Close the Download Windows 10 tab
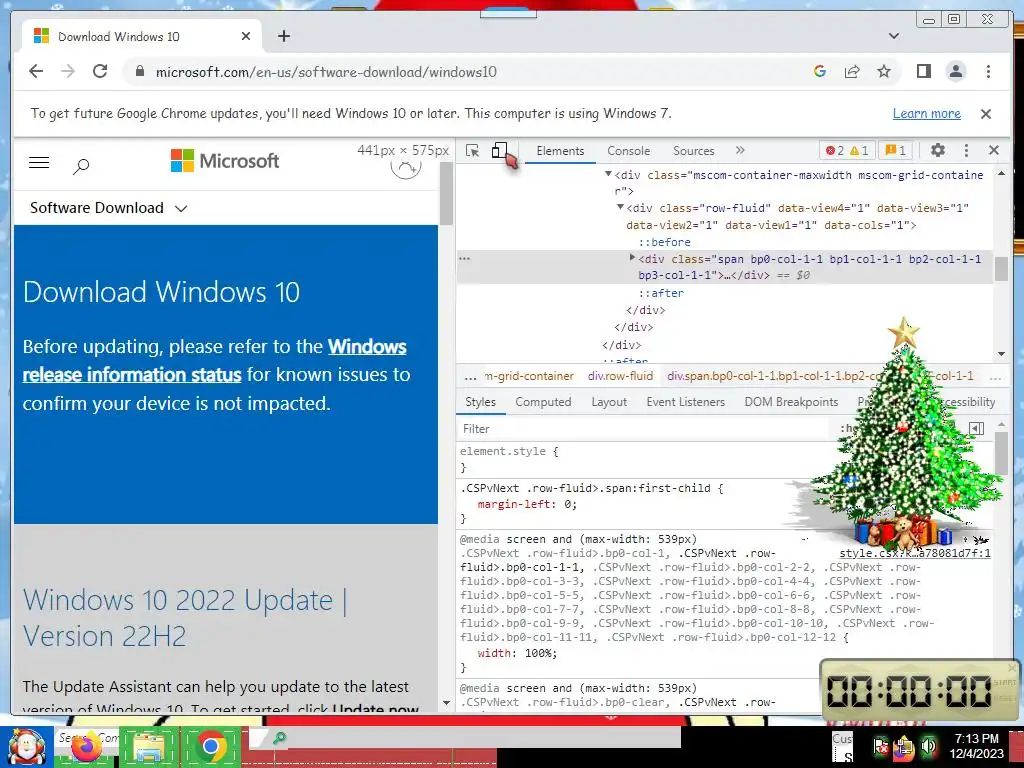This screenshot has height=768, width=1024. 246,37
